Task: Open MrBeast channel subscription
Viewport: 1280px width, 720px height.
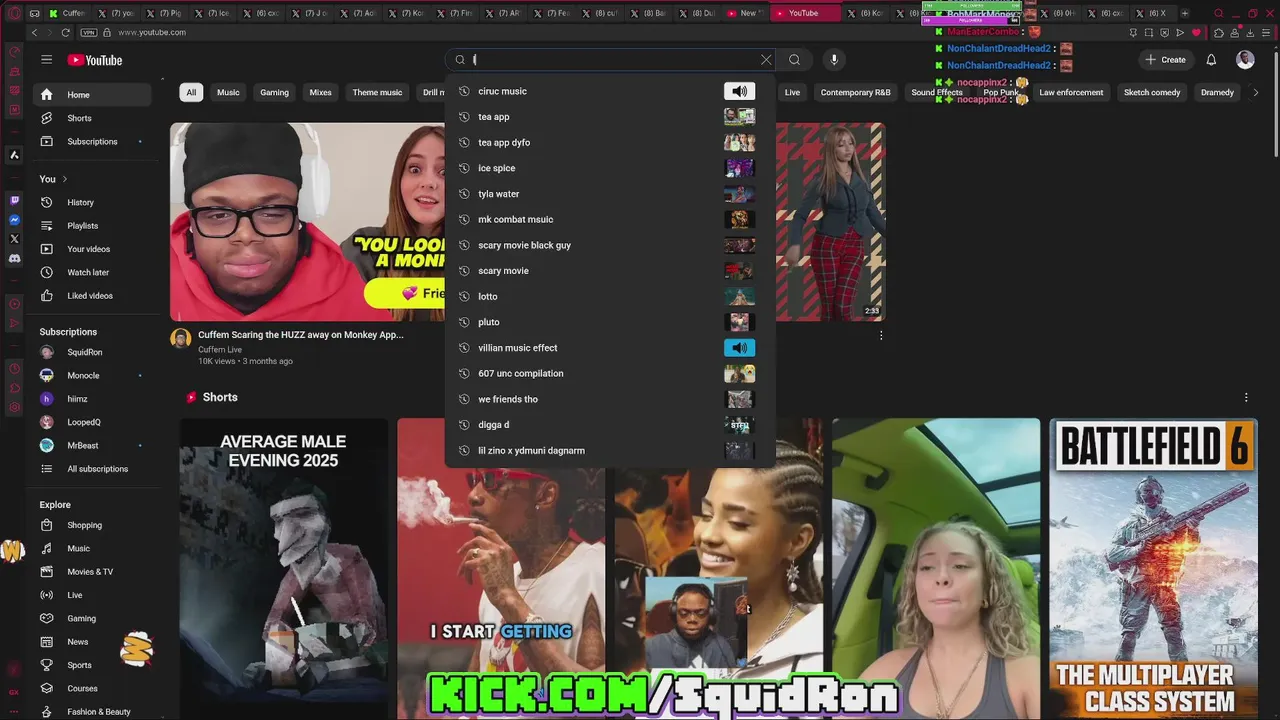Action: point(90,445)
